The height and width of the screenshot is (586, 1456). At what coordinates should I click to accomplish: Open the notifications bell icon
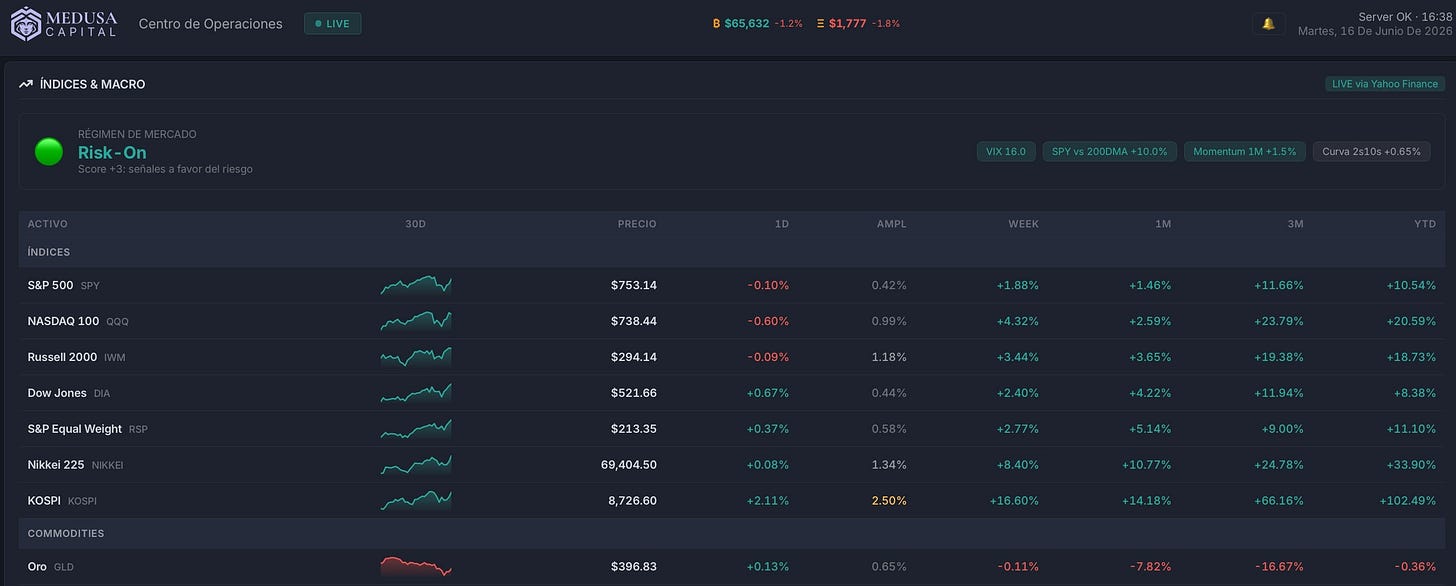pyautogui.click(x=1268, y=23)
